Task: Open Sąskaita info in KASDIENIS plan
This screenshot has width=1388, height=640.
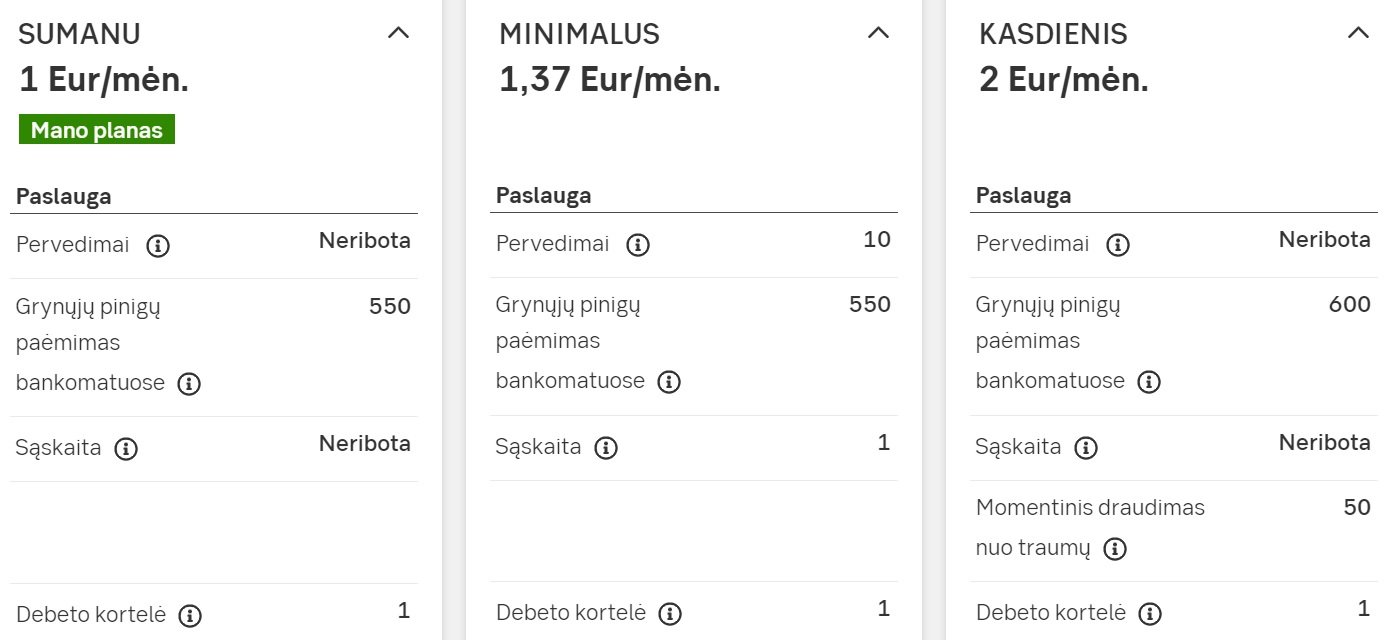Action: pyautogui.click(x=1086, y=448)
